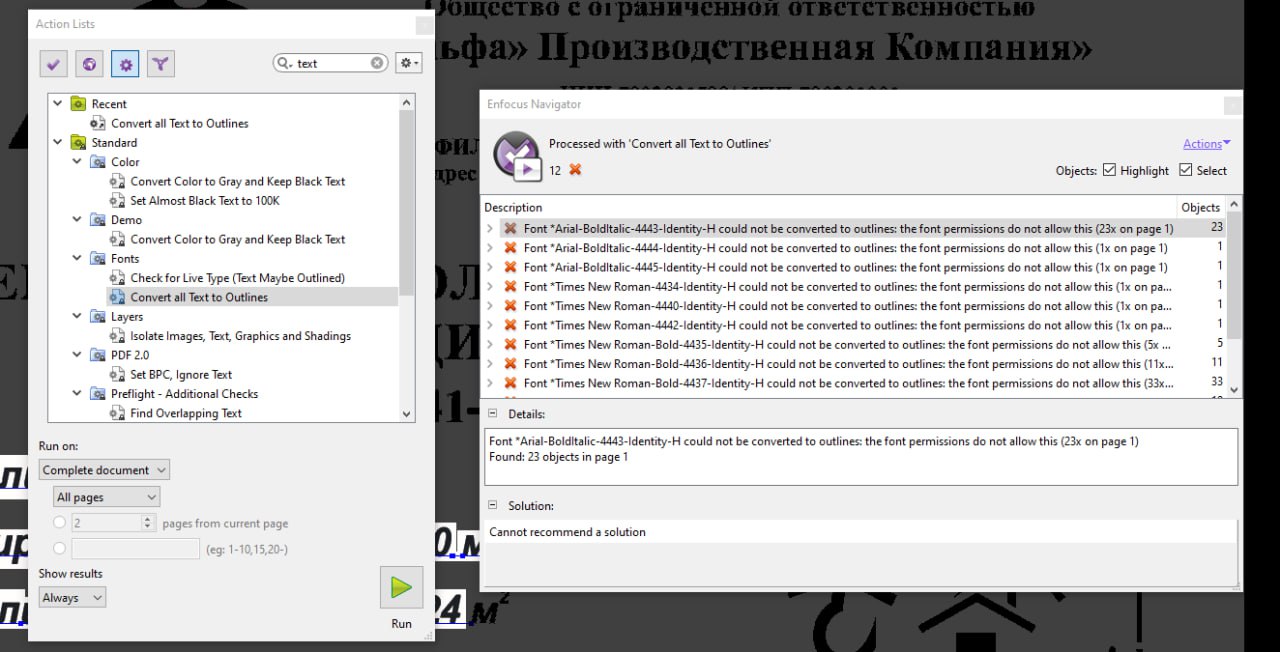Click the Enfocus Navigator logo icon
1280x652 pixels.
517,155
